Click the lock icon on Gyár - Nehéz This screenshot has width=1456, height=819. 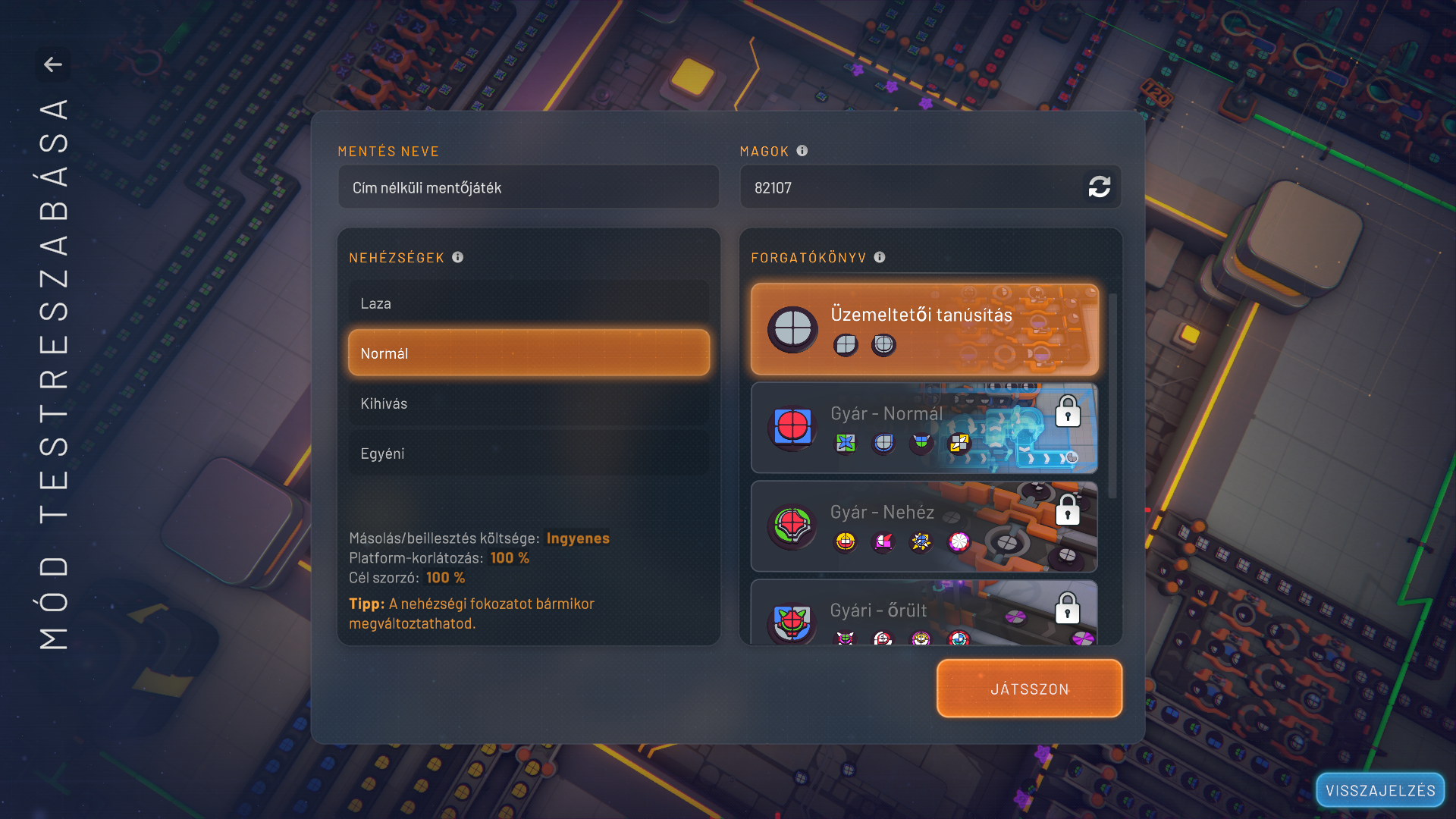[1068, 511]
